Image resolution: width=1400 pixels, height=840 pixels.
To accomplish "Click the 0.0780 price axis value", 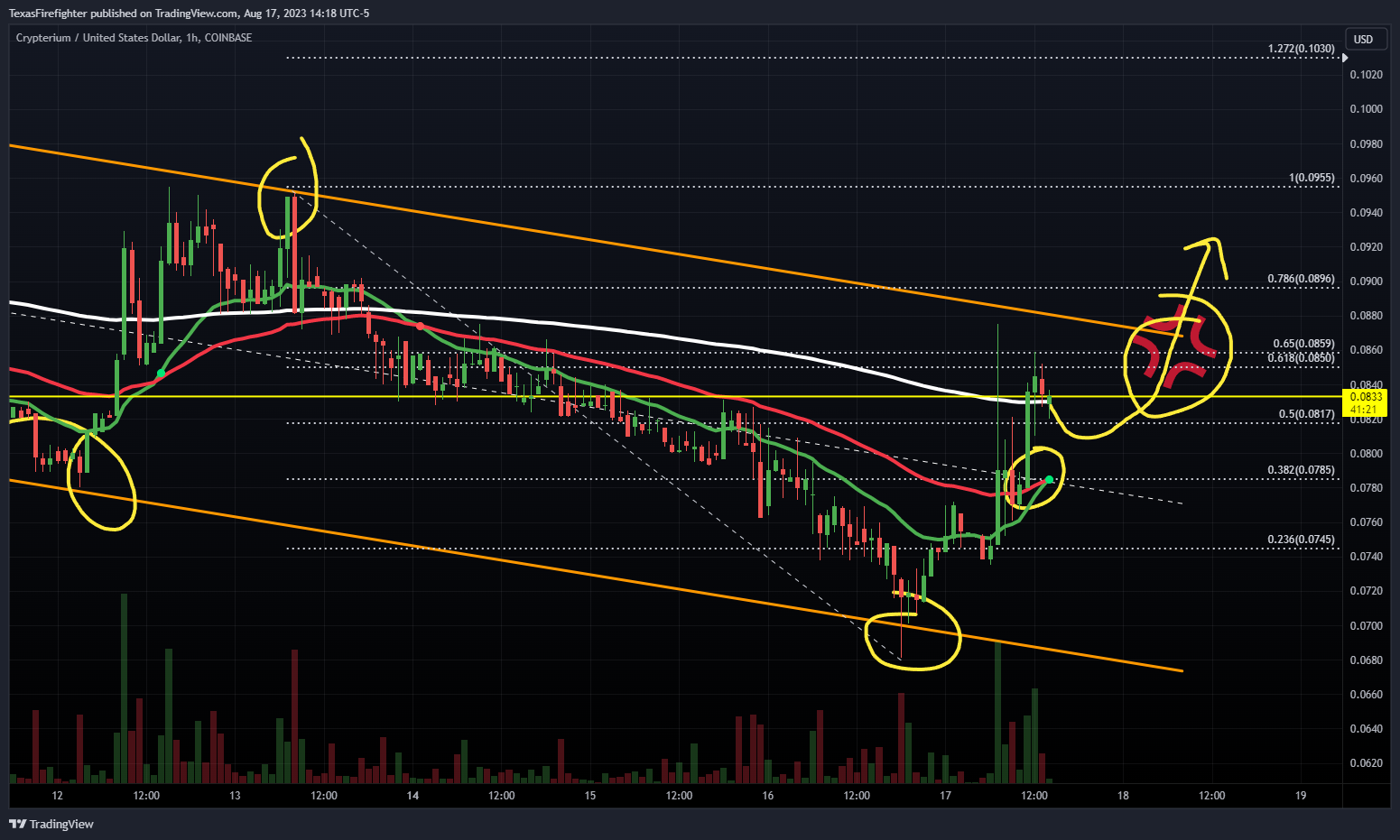I will (x=1366, y=487).
